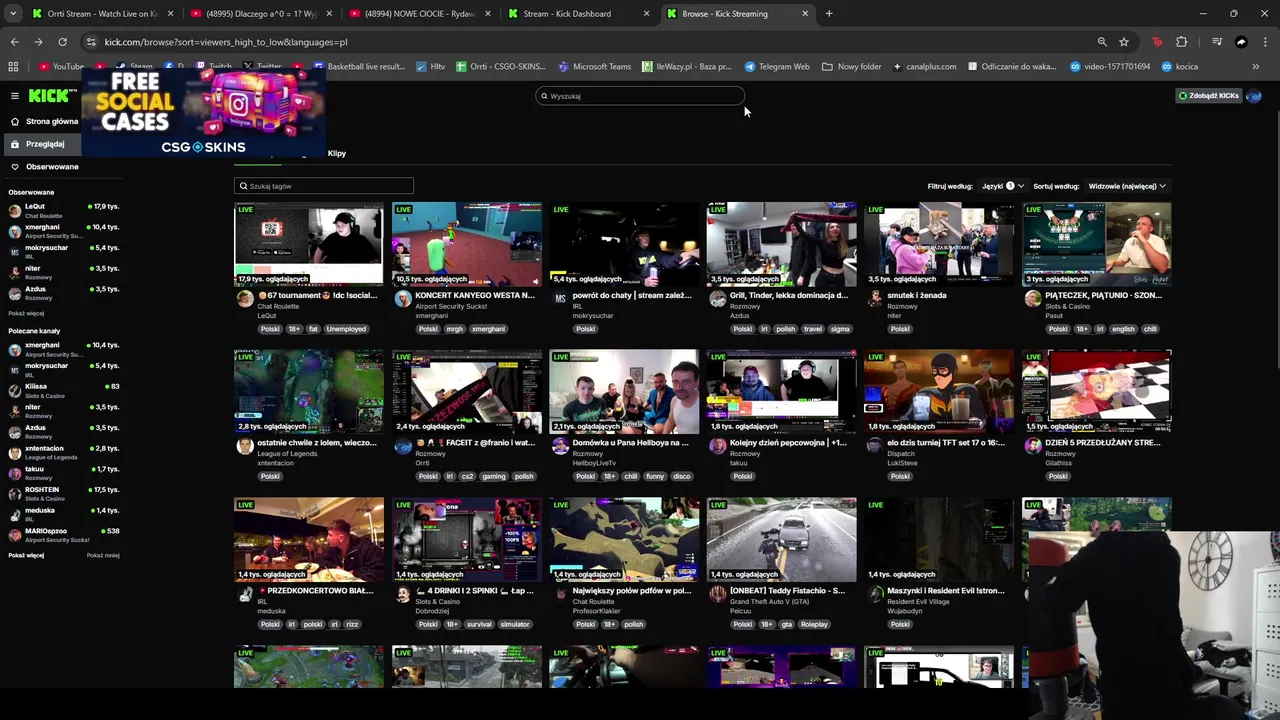
Task: Switch to Orrti Stream - Watch Live tab
Action: (102, 14)
